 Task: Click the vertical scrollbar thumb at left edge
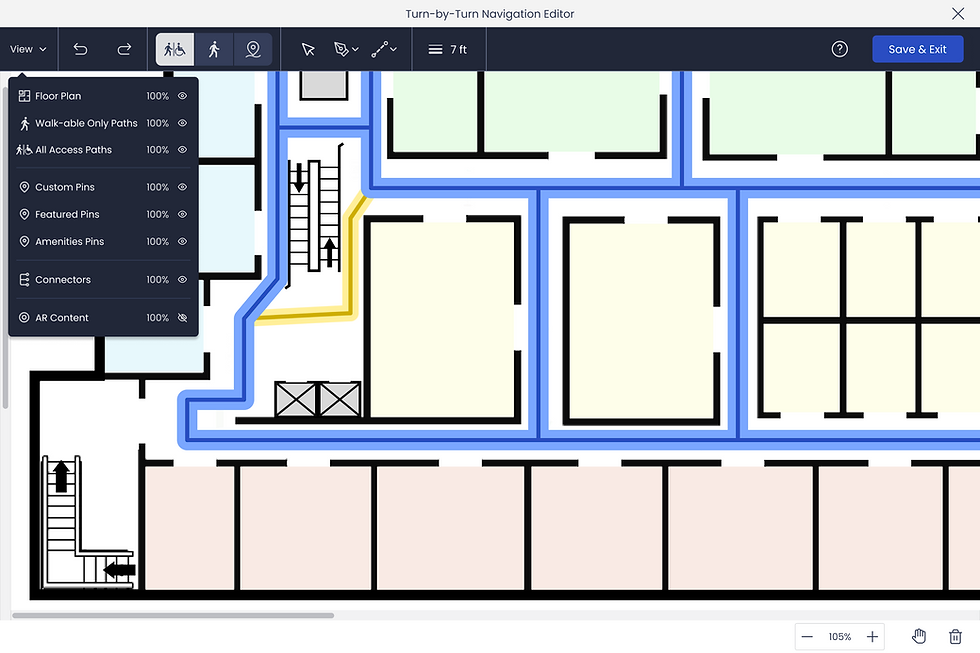click(5, 246)
